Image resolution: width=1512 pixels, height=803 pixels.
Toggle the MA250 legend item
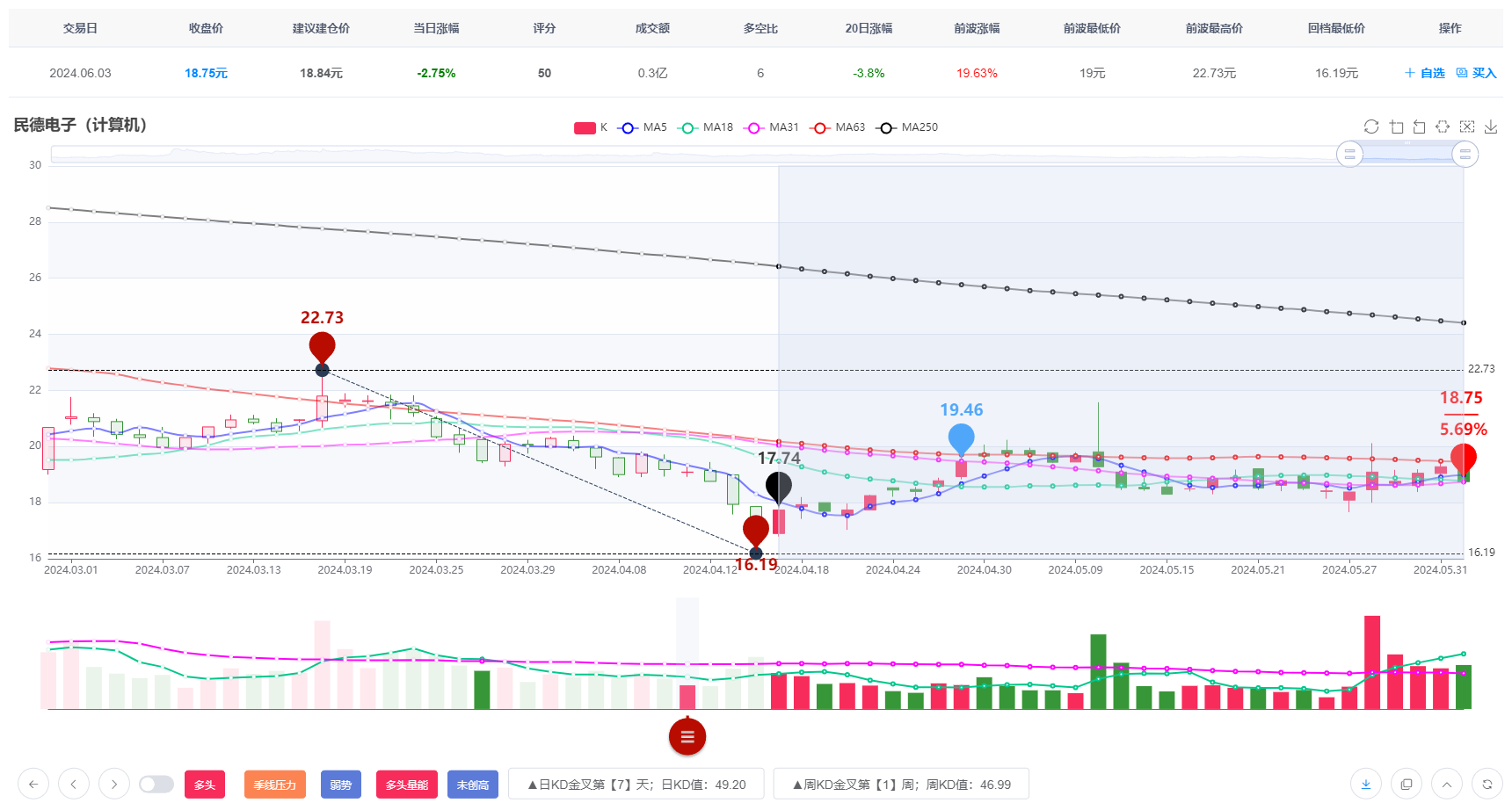click(908, 127)
